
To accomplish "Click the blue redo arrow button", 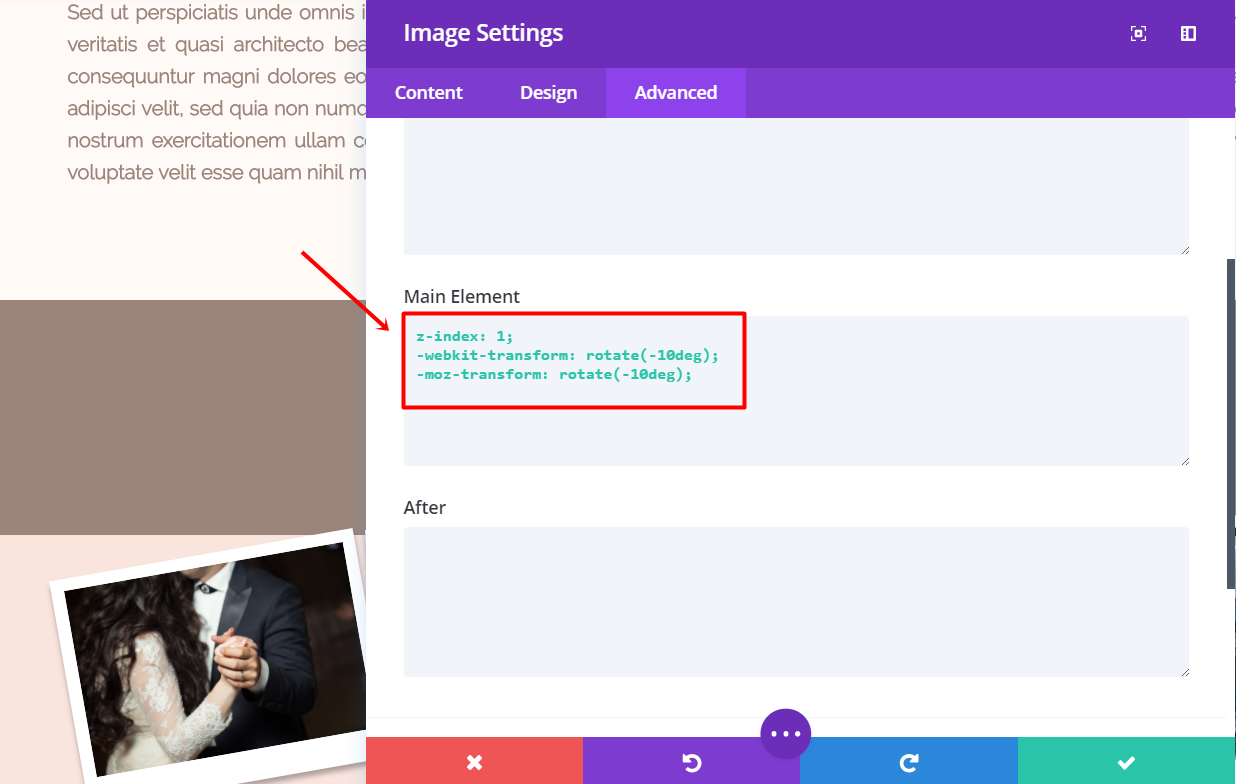I will click(908, 762).
